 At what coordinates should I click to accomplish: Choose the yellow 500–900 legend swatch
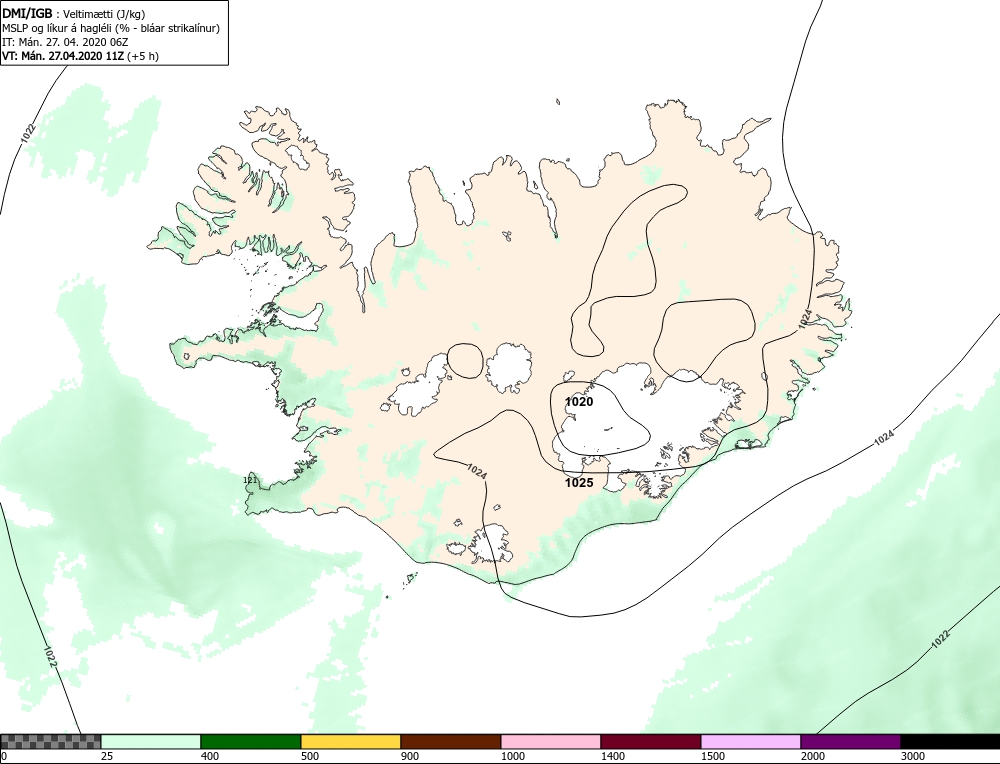[x=351, y=741]
